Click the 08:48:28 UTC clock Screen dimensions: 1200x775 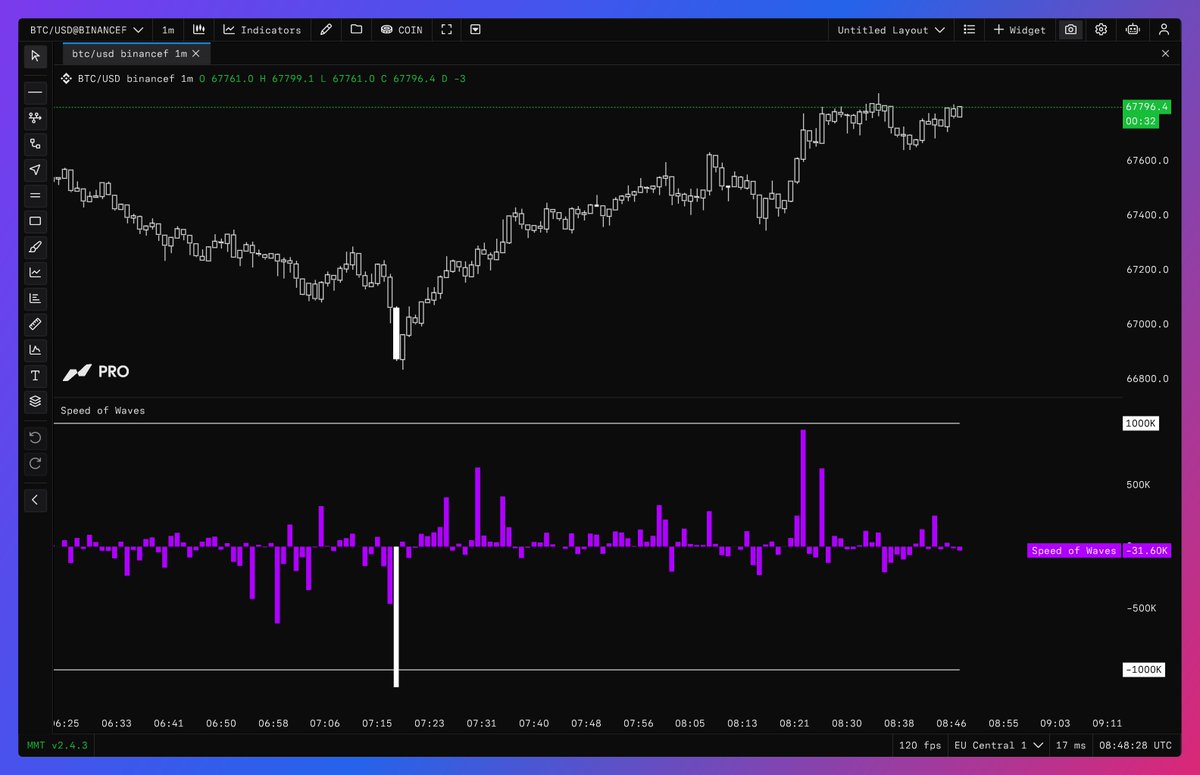(1137, 745)
